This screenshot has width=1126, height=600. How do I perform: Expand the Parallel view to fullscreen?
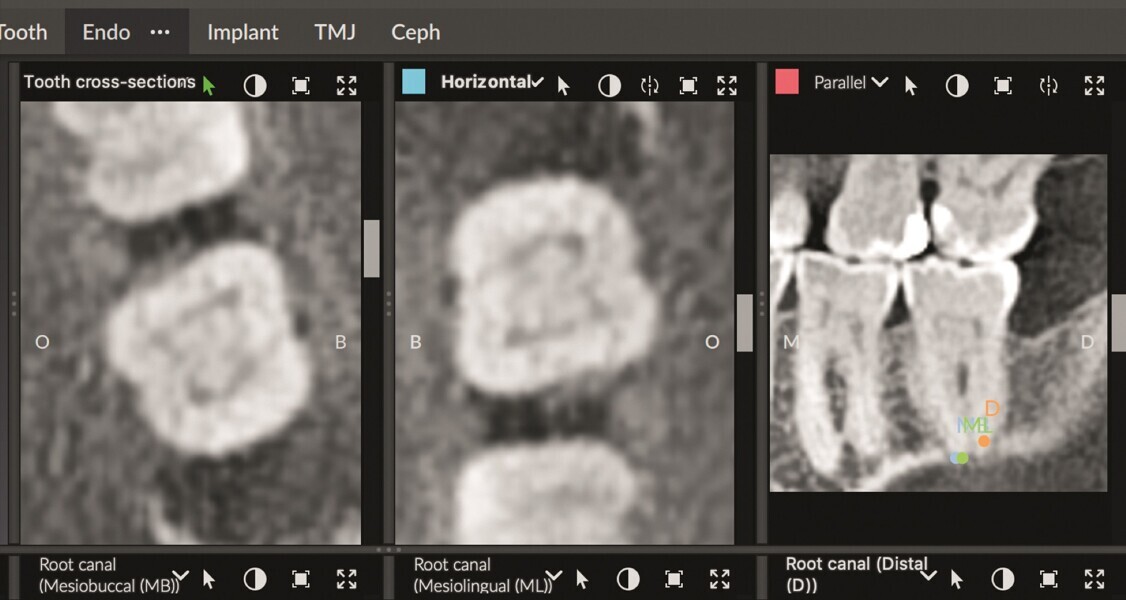[x=1094, y=86]
